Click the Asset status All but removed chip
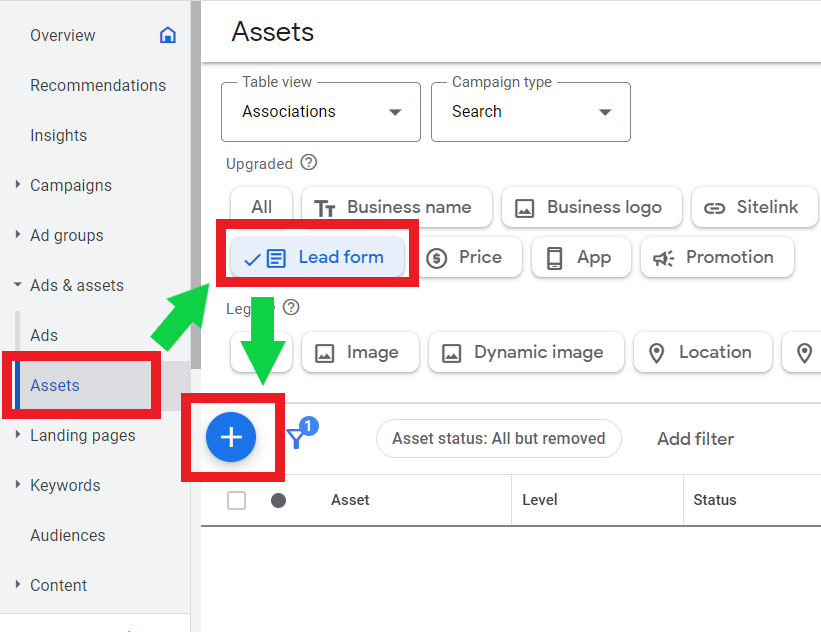 (x=498, y=438)
